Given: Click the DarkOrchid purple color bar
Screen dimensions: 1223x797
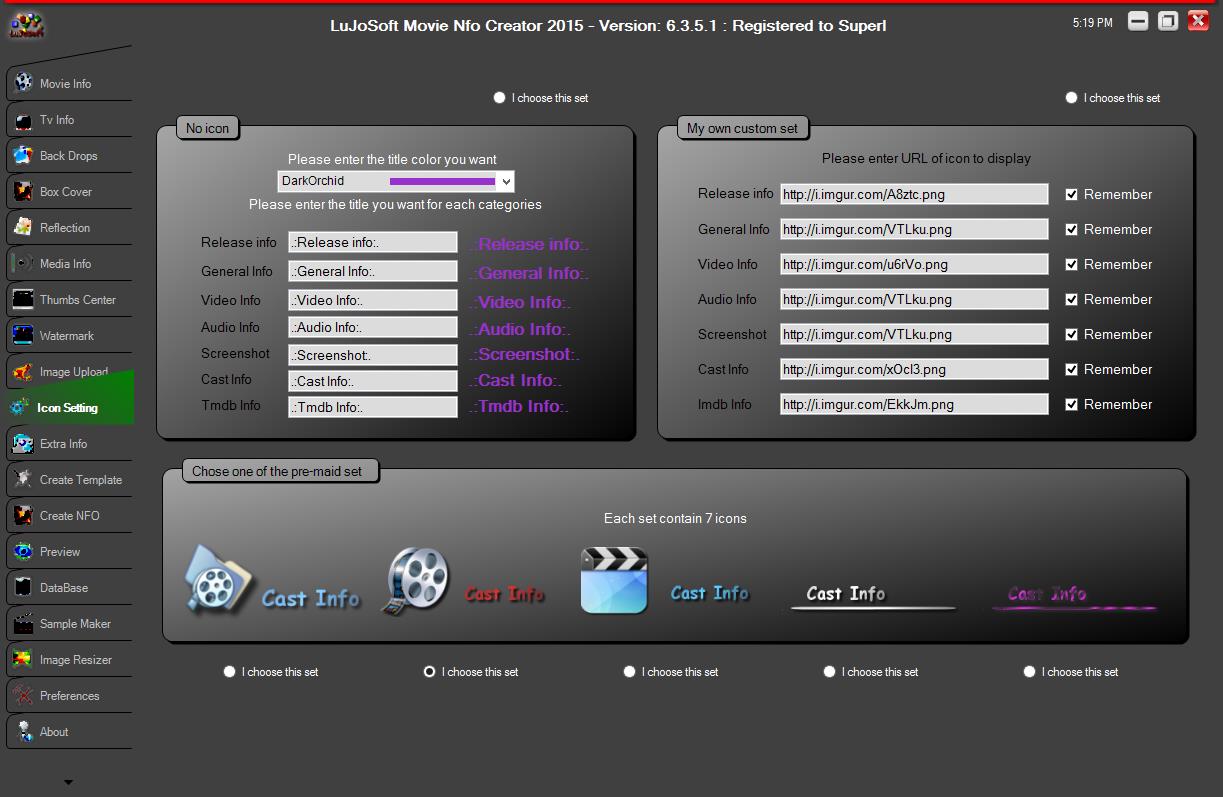Looking at the screenshot, I should point(442,181).
